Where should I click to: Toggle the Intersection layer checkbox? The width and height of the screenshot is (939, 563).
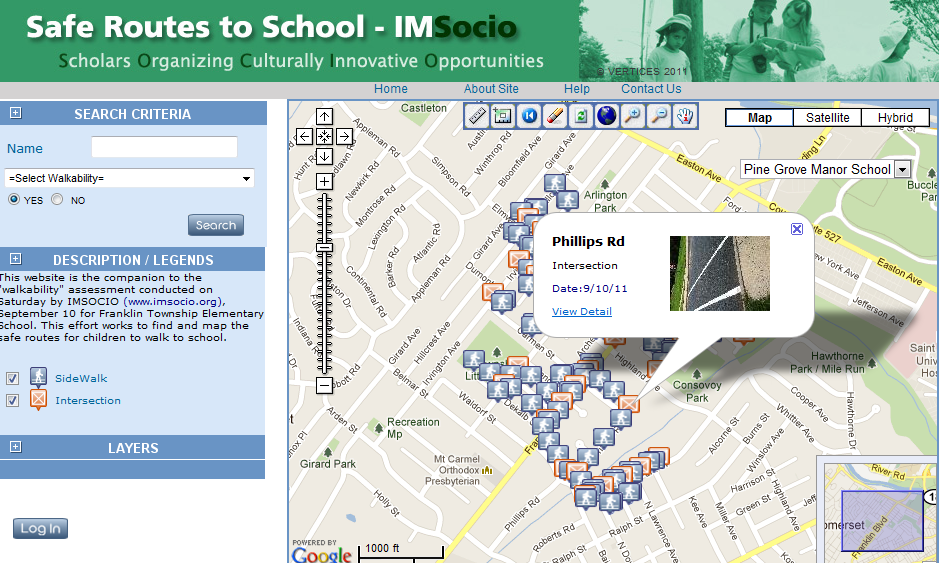(x=12, y=401)
